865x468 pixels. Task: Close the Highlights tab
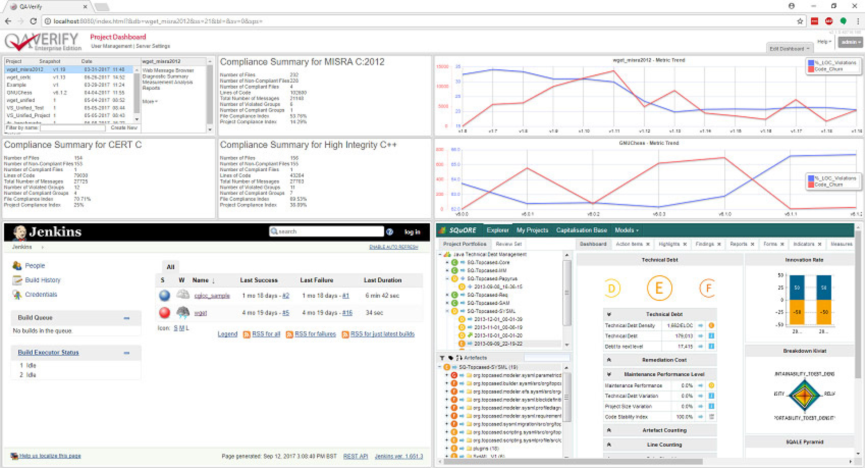pos(685,244)
